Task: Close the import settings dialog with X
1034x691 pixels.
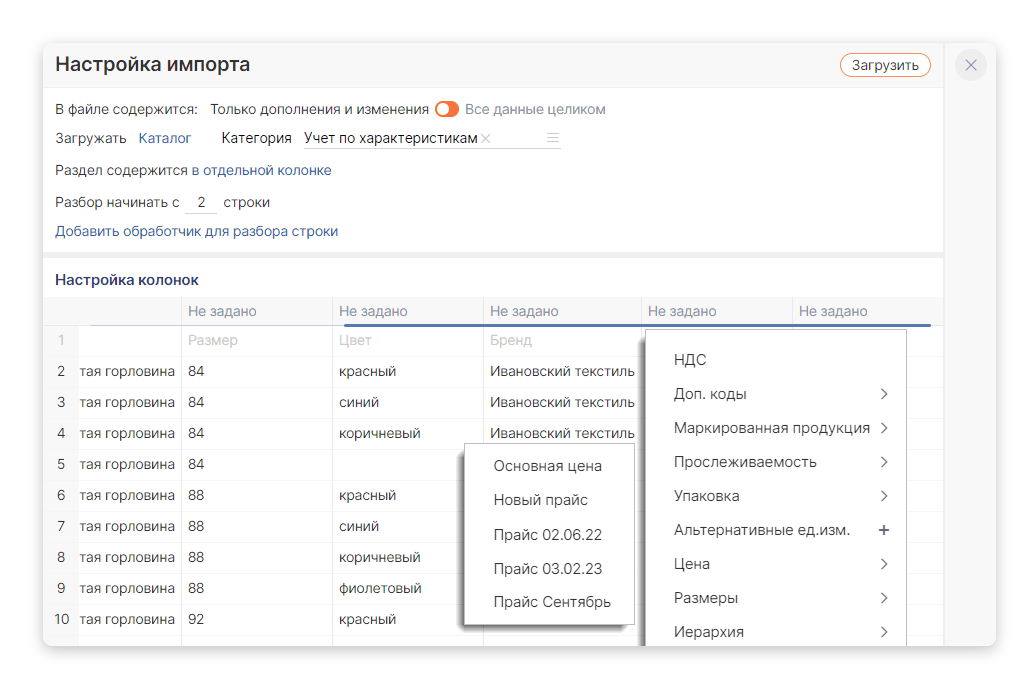Action: 970,65
